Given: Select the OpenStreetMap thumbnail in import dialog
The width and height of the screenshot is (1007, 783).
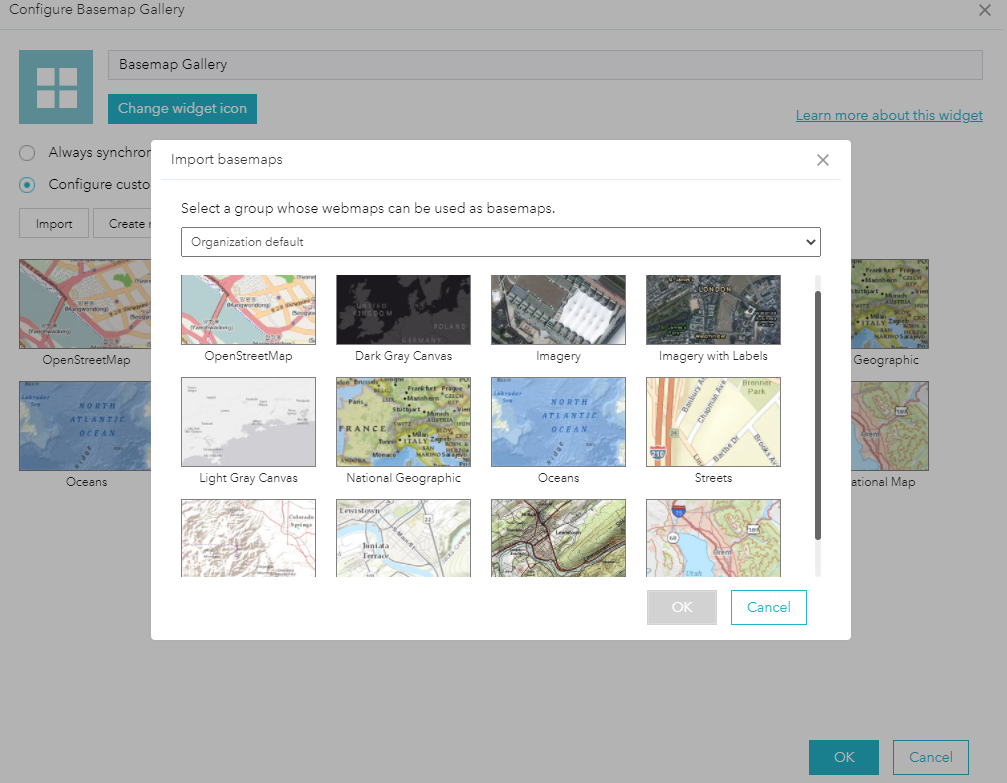Looking at the screenshot, I should click(x=248, y=309).
